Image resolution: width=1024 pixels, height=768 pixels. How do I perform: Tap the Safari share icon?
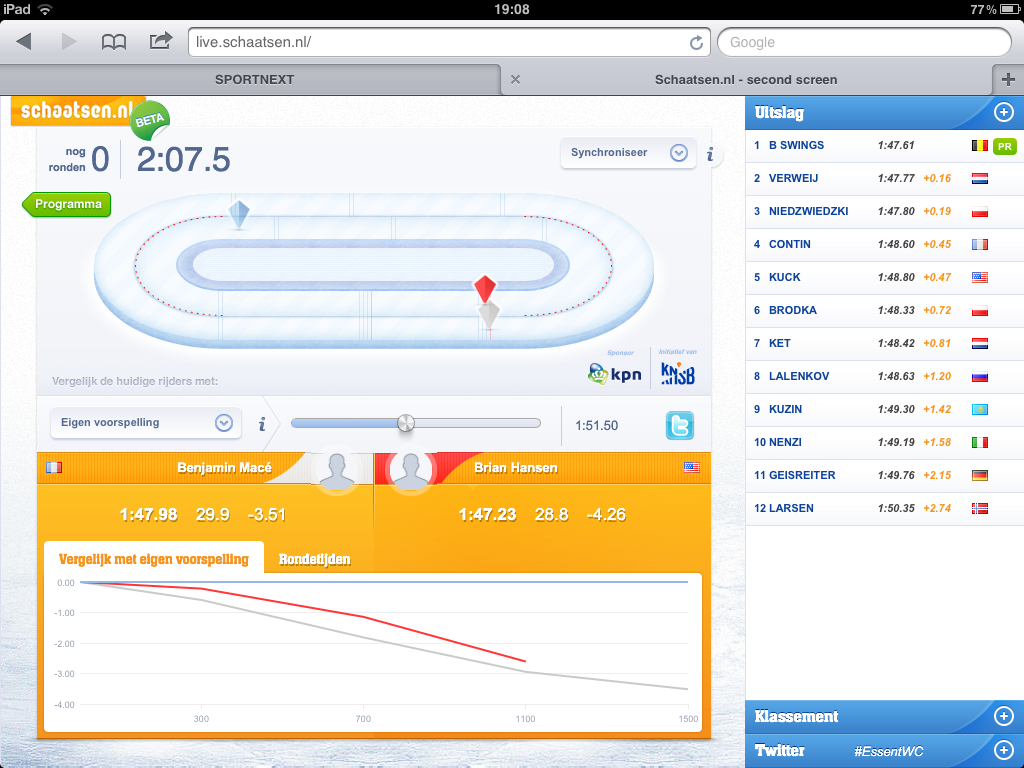(x=160, y=41)
